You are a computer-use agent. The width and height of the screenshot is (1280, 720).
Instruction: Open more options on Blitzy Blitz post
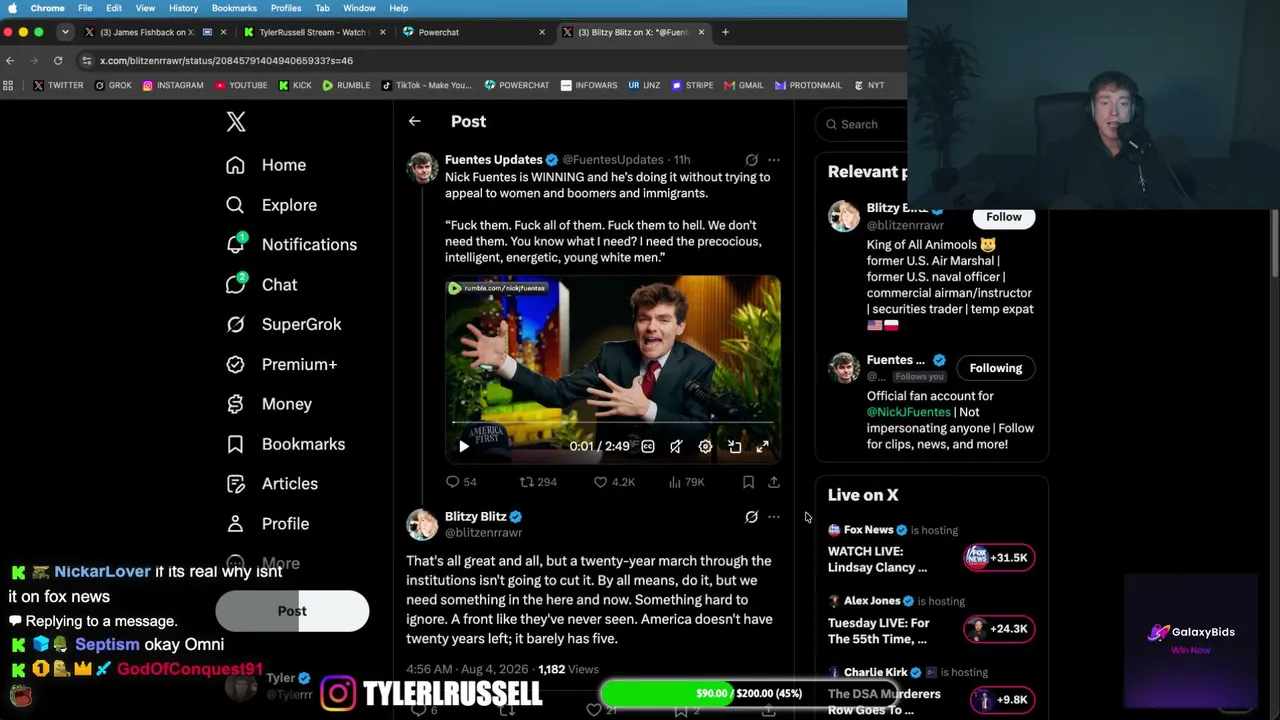774,517
